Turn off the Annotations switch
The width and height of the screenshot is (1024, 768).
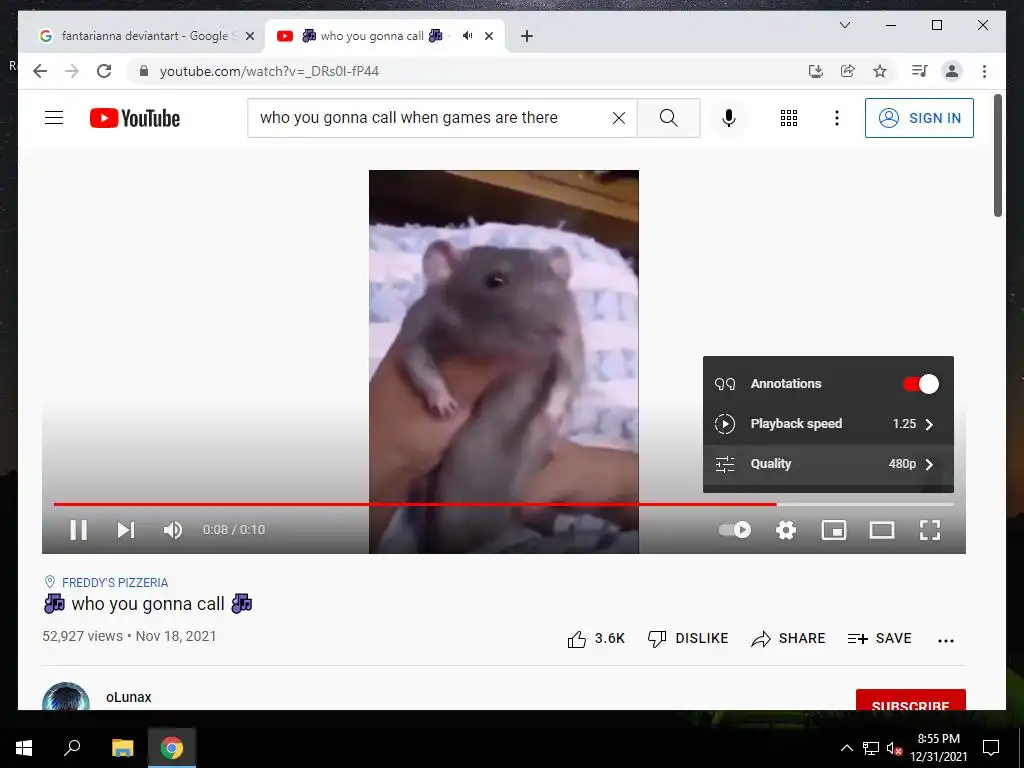coord(921,384)
